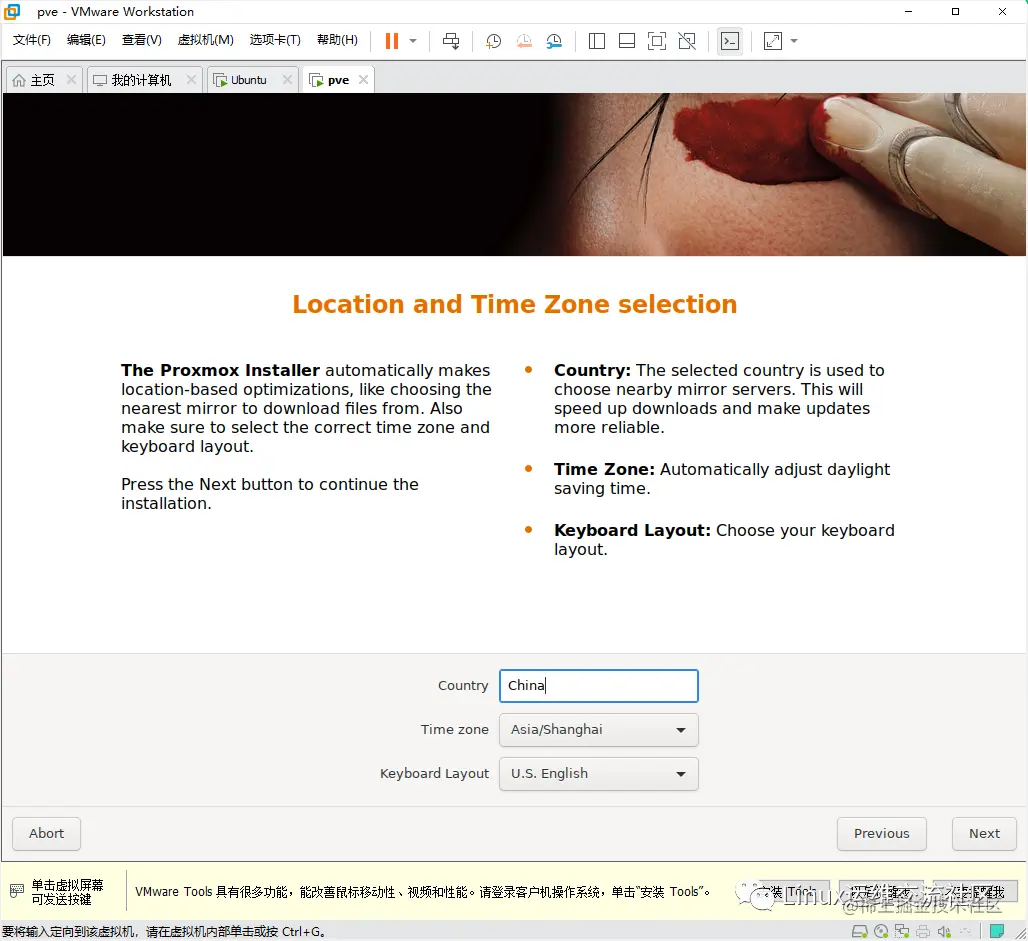Click the printer status bar icon
Viewport: 1028px width, 941px height.
click(923, 931)
